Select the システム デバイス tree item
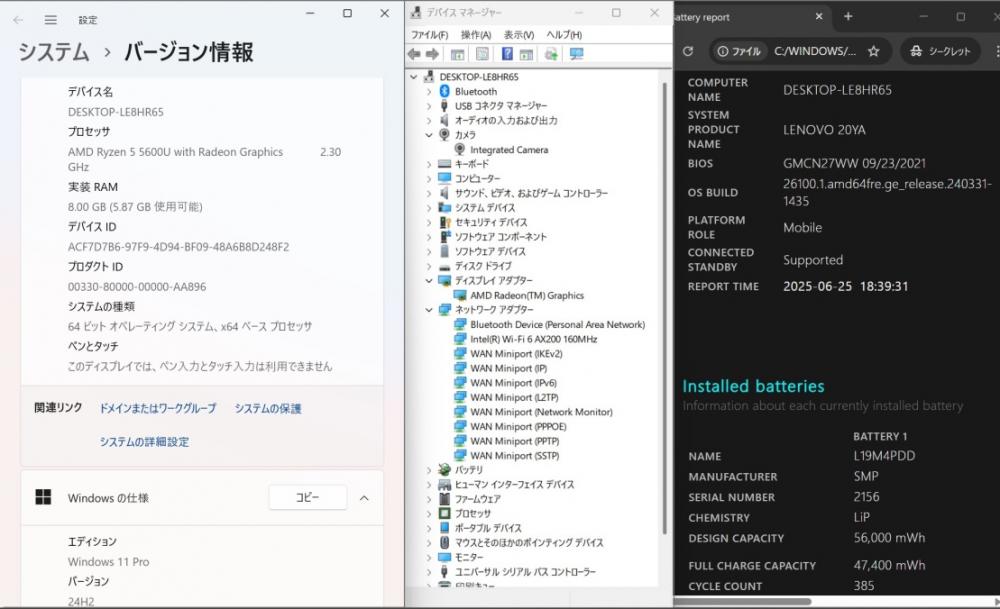 tap(485, 208)
